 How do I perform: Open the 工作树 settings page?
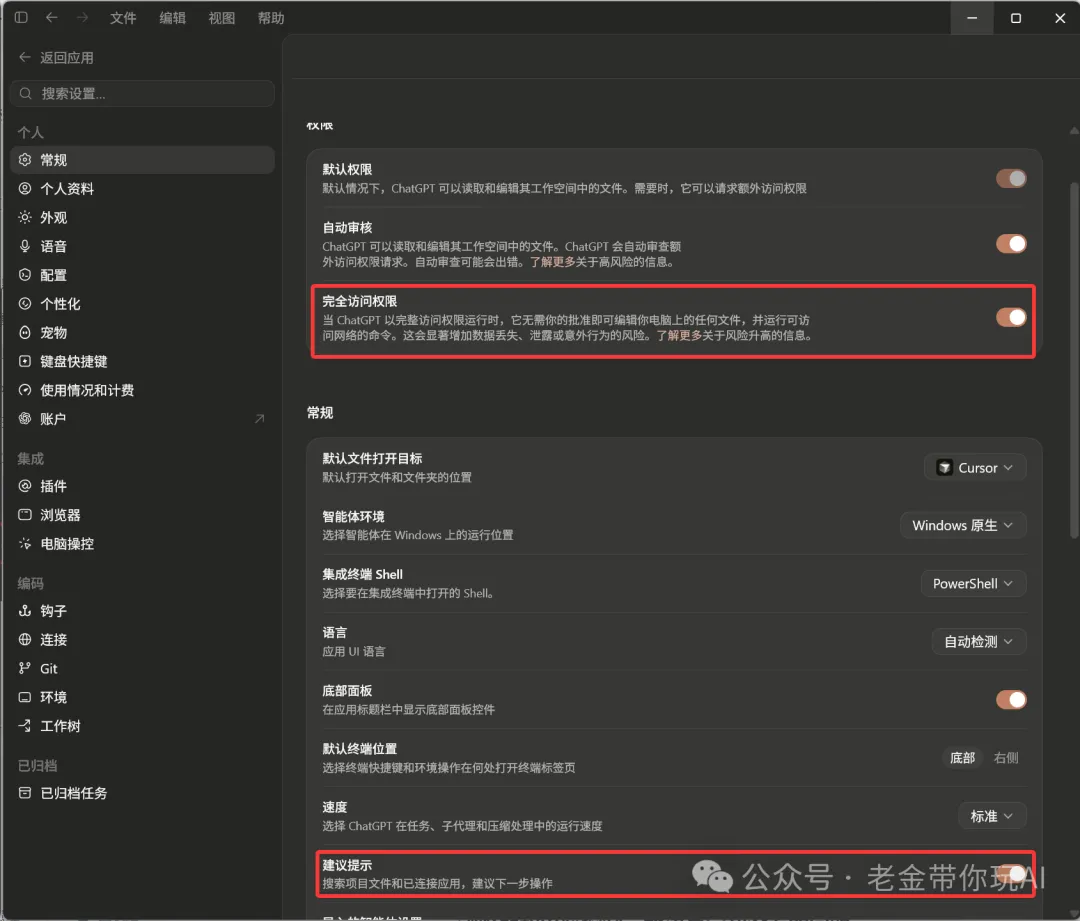[143, 725]
